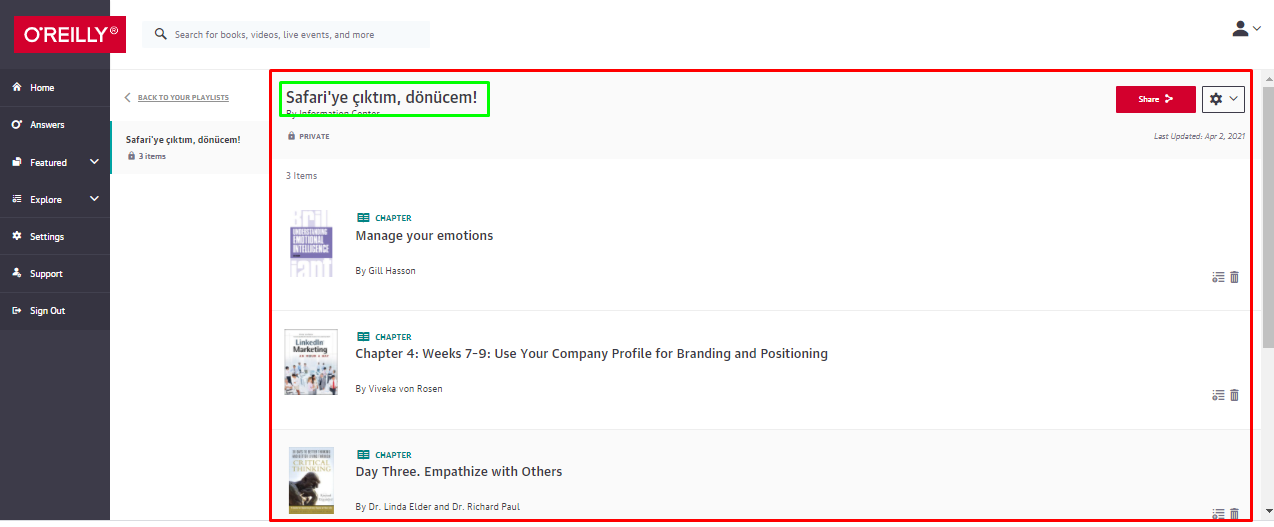Click the O'Reilly logo
Viewport: 1274px width, 527px height.
(70, 34)
